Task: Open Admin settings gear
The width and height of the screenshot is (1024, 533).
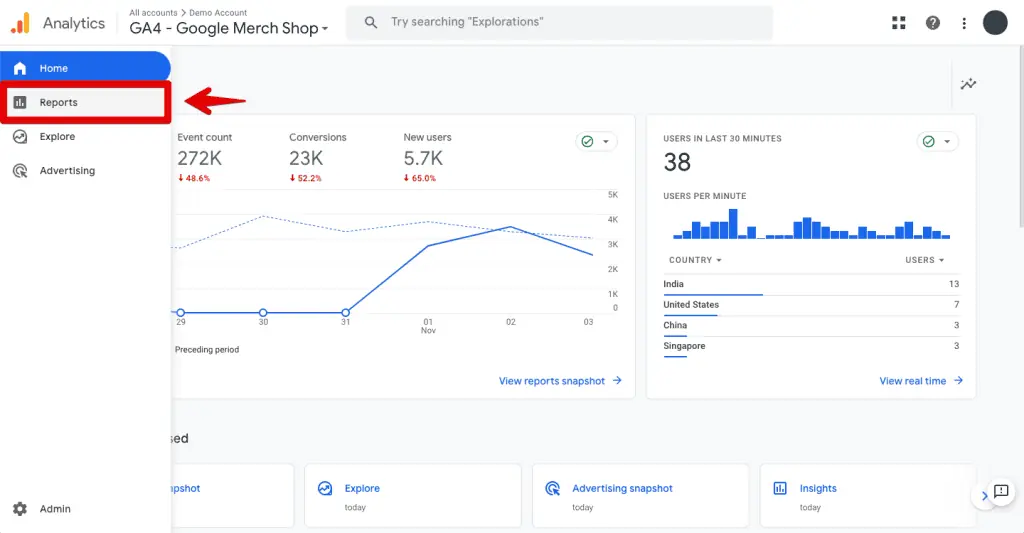Action: (21, 509)
